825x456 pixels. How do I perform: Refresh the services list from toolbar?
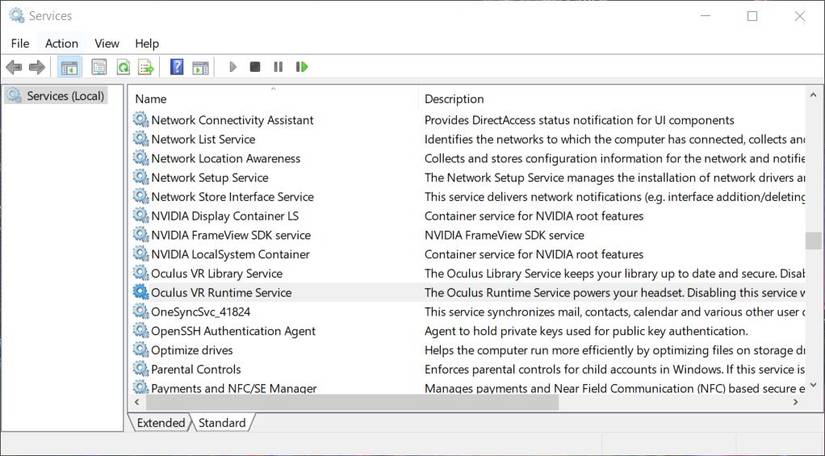(123, 67)
